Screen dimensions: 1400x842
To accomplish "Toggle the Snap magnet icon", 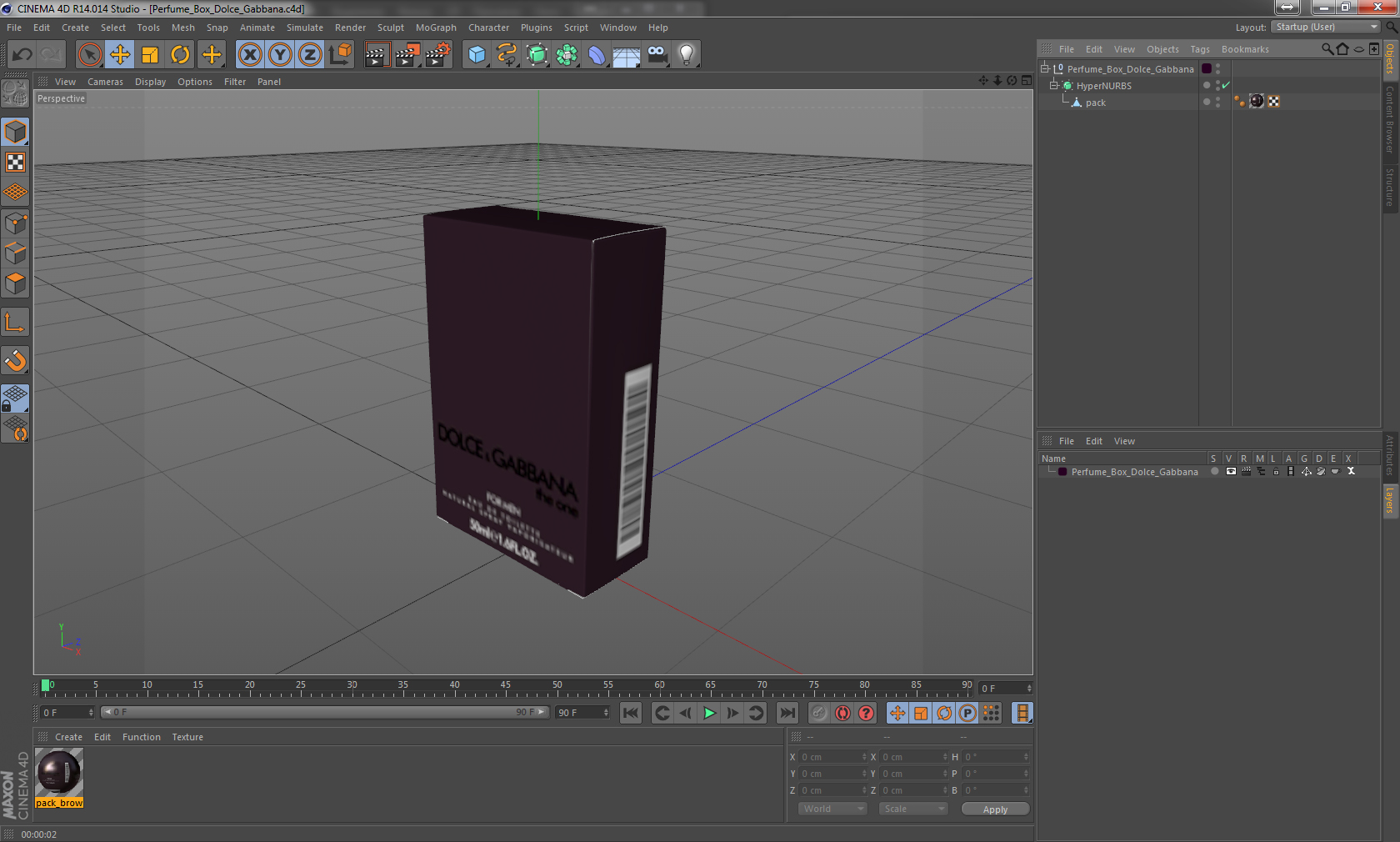I will (x=15, y=361).
